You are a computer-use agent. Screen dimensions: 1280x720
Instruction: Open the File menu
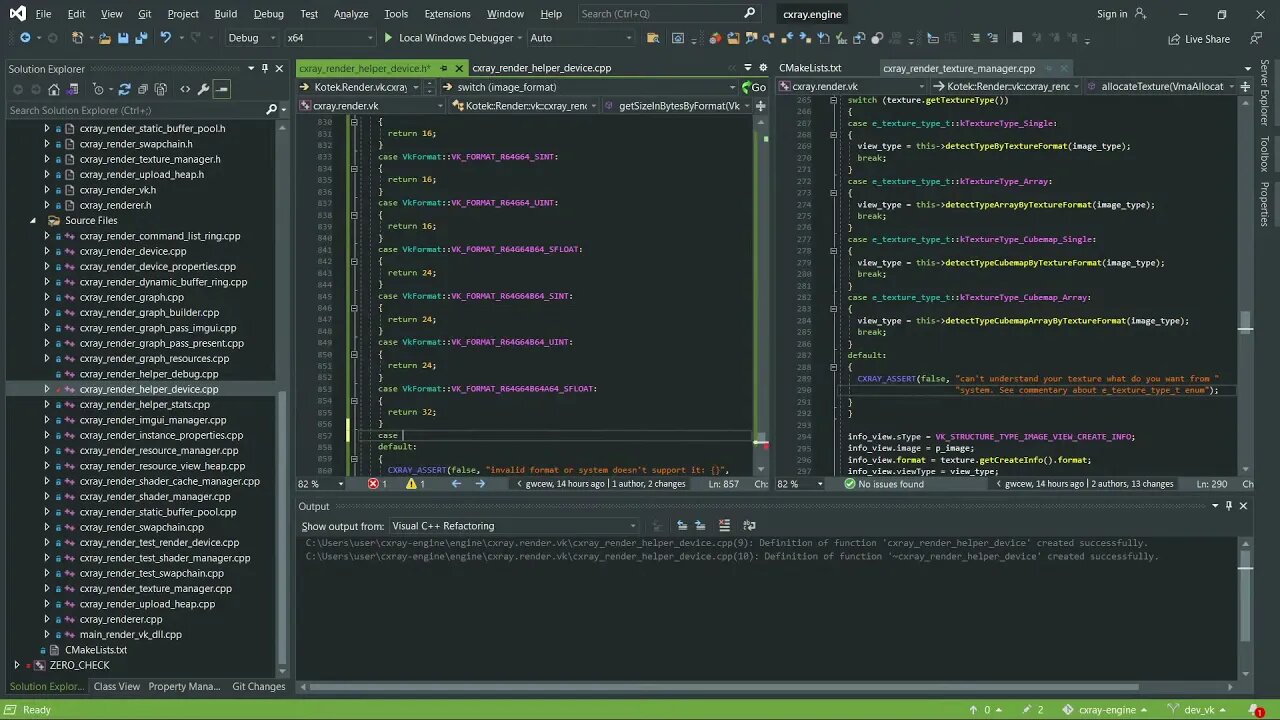pos(43,14)
